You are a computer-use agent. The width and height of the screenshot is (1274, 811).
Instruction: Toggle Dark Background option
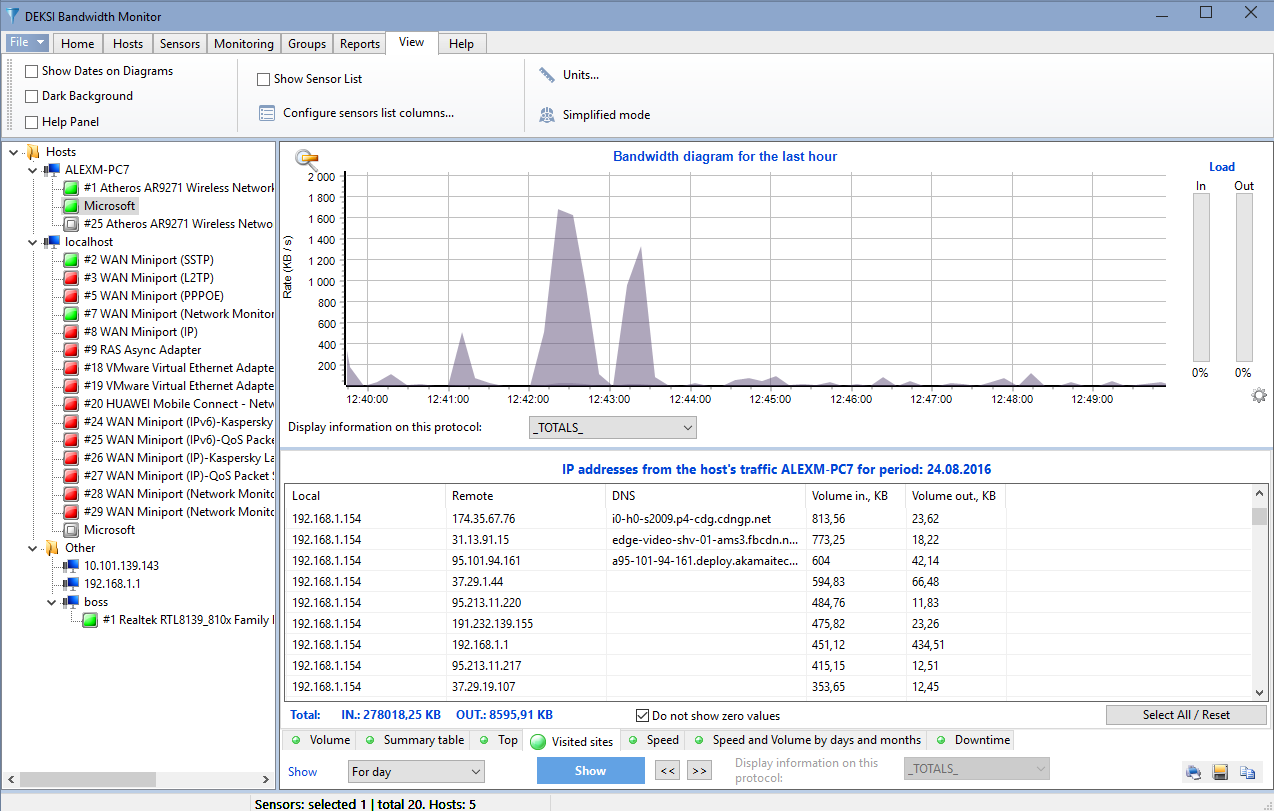click(x=31, y=96)
